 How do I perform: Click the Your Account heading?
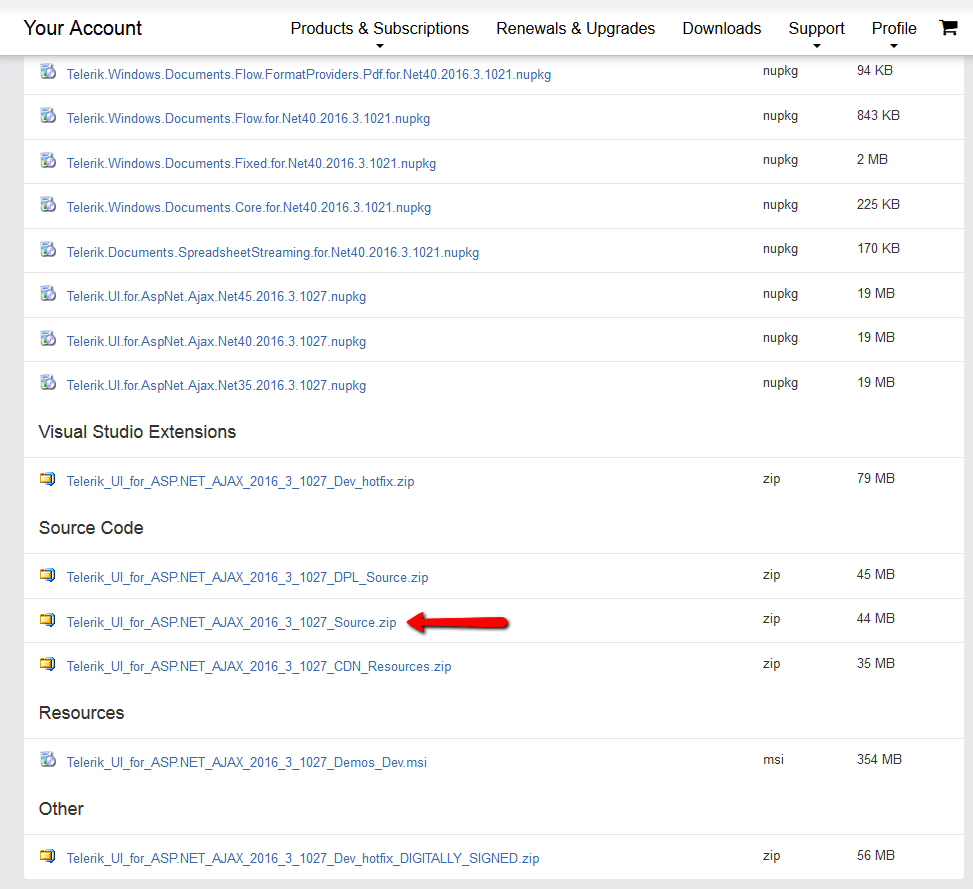tap(83, 28)
